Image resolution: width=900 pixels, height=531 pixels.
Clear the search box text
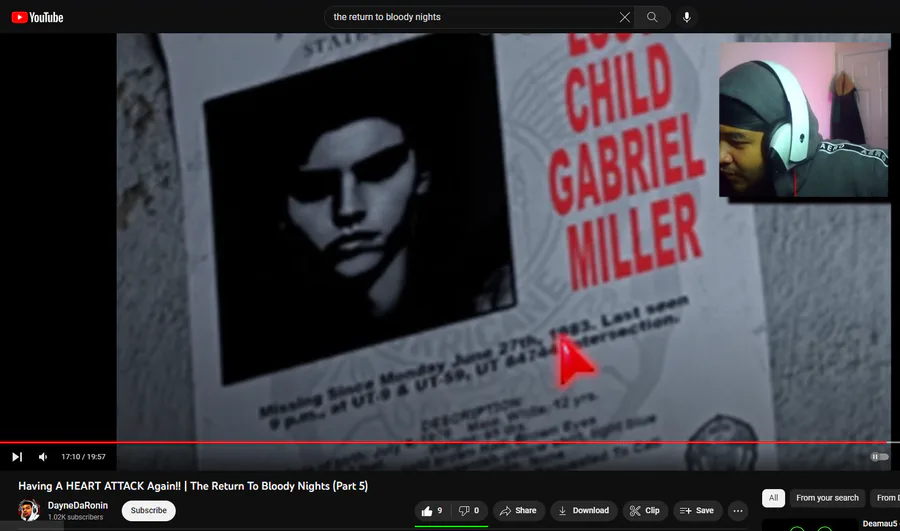(624, 17)
